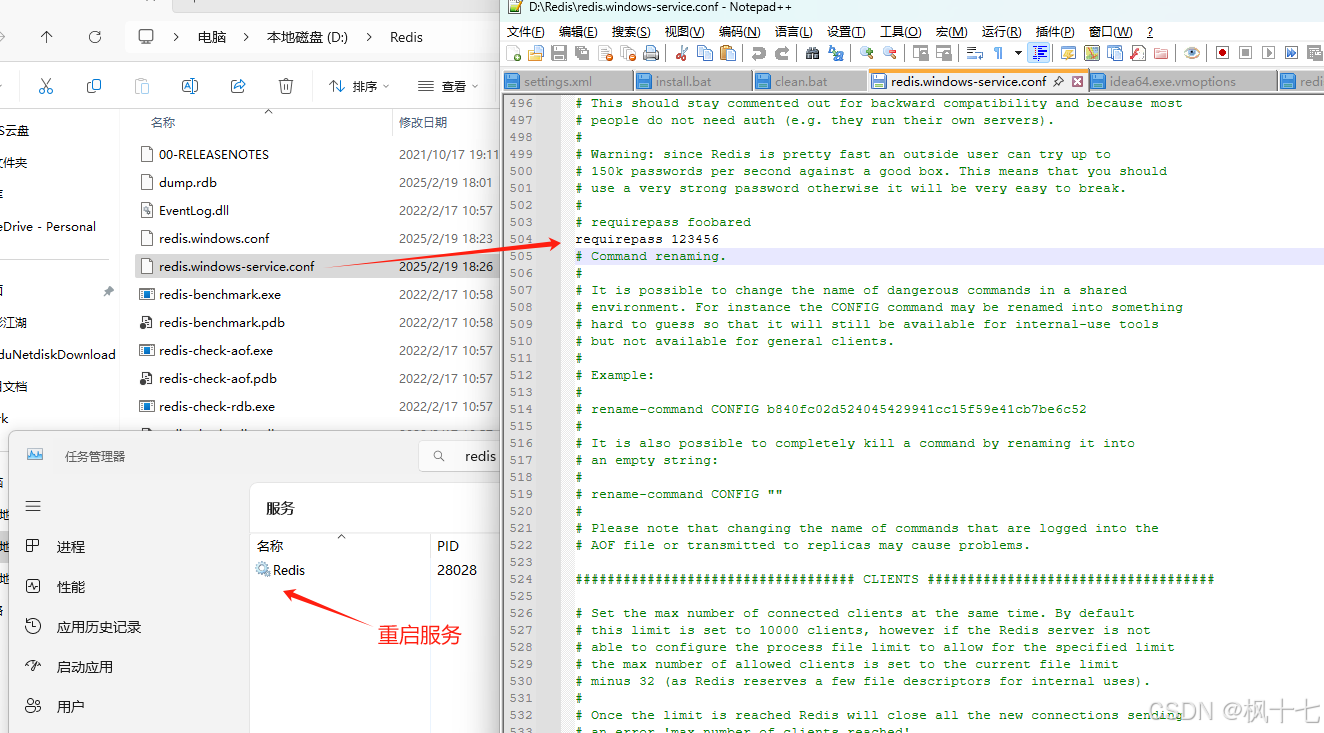Click the New file icon in Notepad++

coord(514,53)
